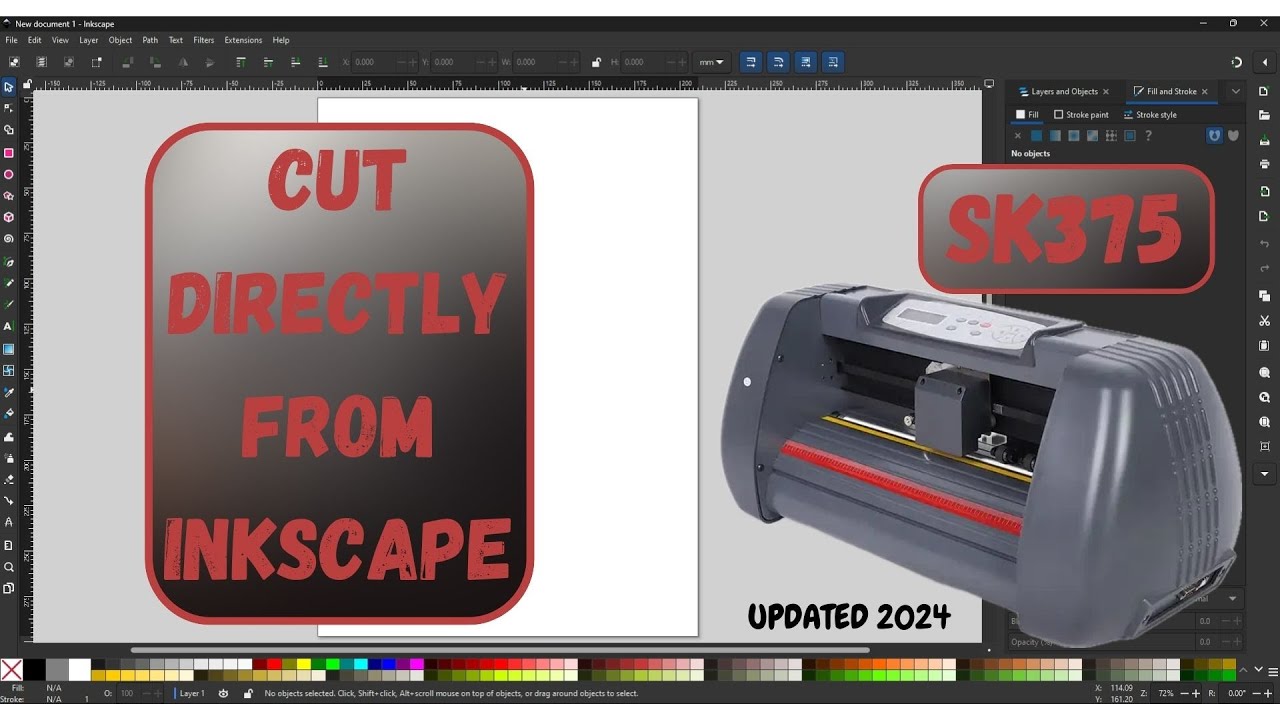Screen dimensions: 1280x720
Task: Open palette options menu icon
Action: pyautogui.click(x=1273, y=670)
